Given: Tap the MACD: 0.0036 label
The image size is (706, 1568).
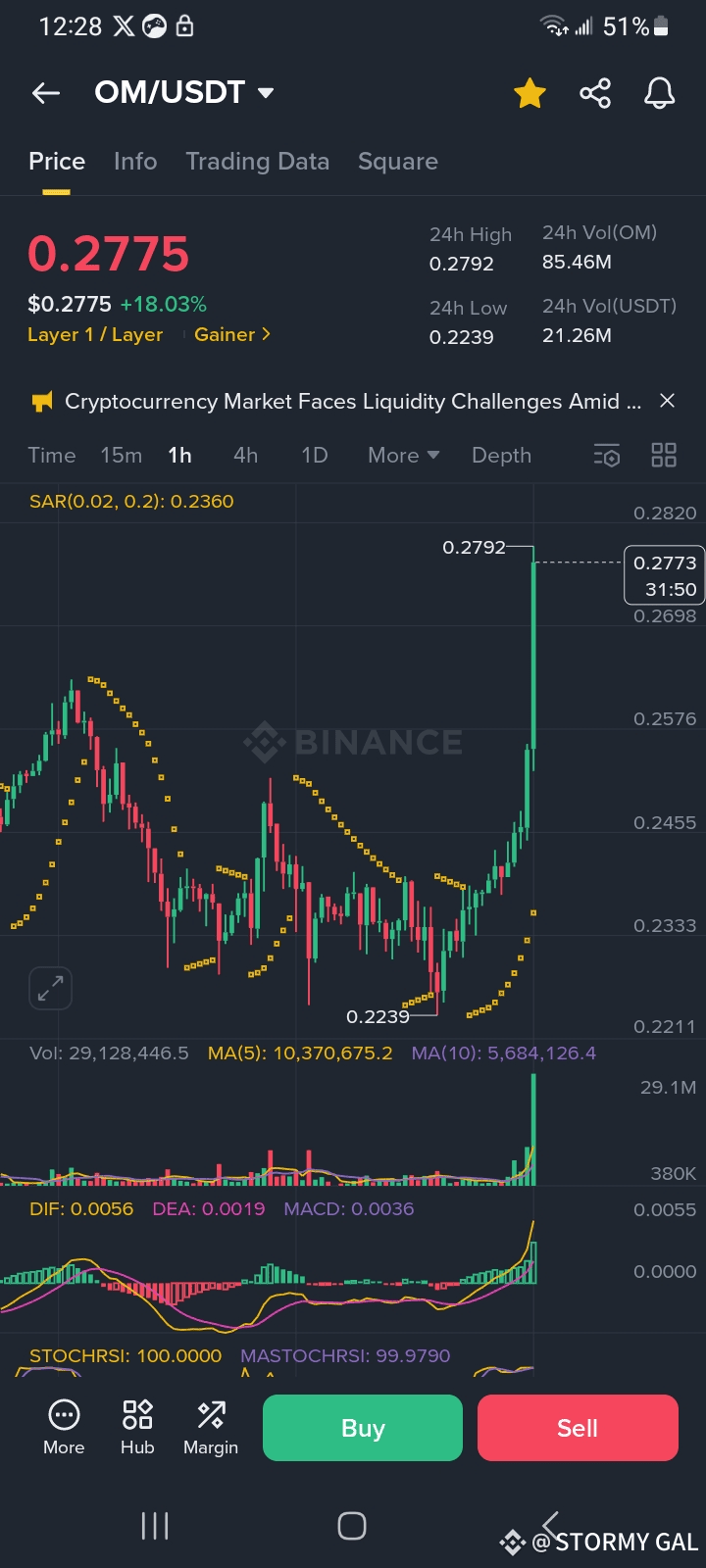Looking at the screenshot, I should 349,1208.
